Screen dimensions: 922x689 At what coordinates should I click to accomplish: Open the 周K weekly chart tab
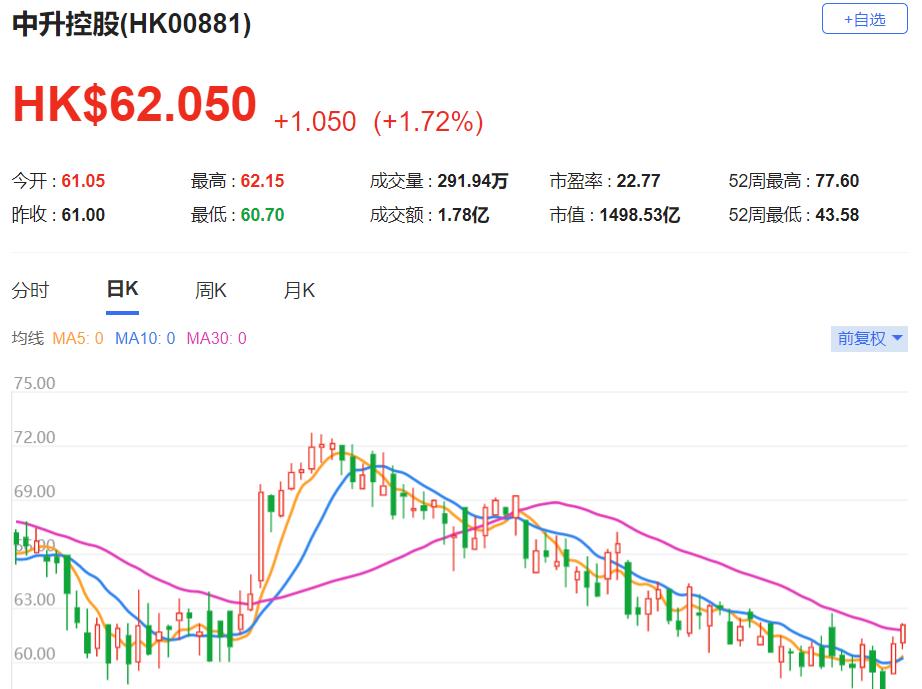[x=211, y=290]
